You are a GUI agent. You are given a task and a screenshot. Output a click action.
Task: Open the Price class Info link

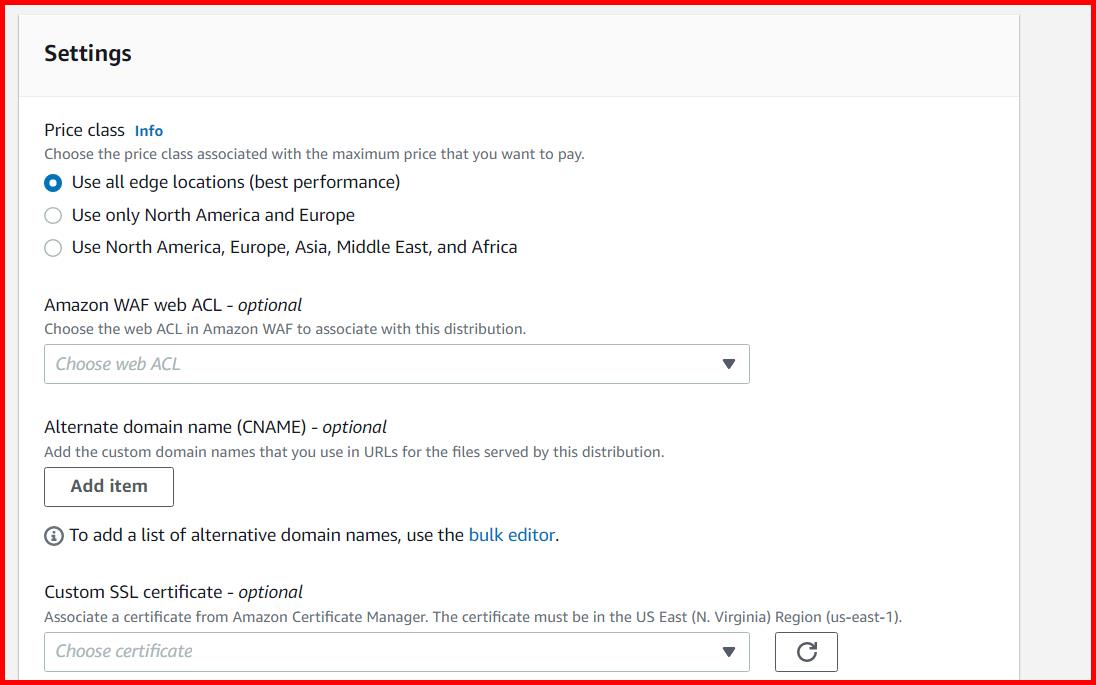pyautogui.click(x=148, y=130)
